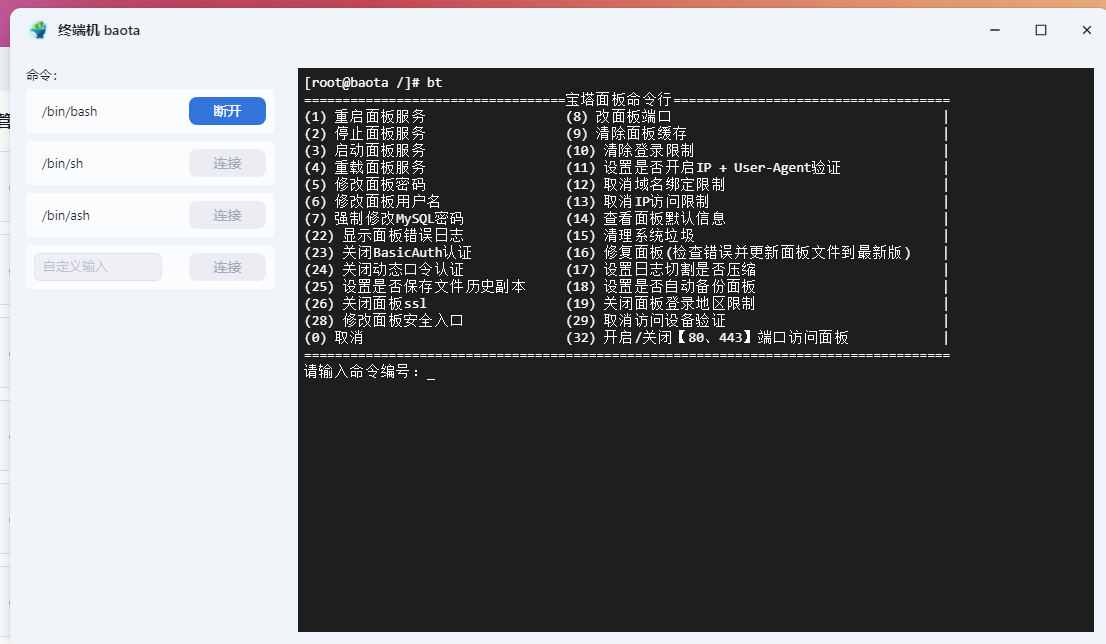Viewport: 1106px width, 644px height.
Task: Click option (10) 清除登录限制
Action: click(x=630, y=150)
